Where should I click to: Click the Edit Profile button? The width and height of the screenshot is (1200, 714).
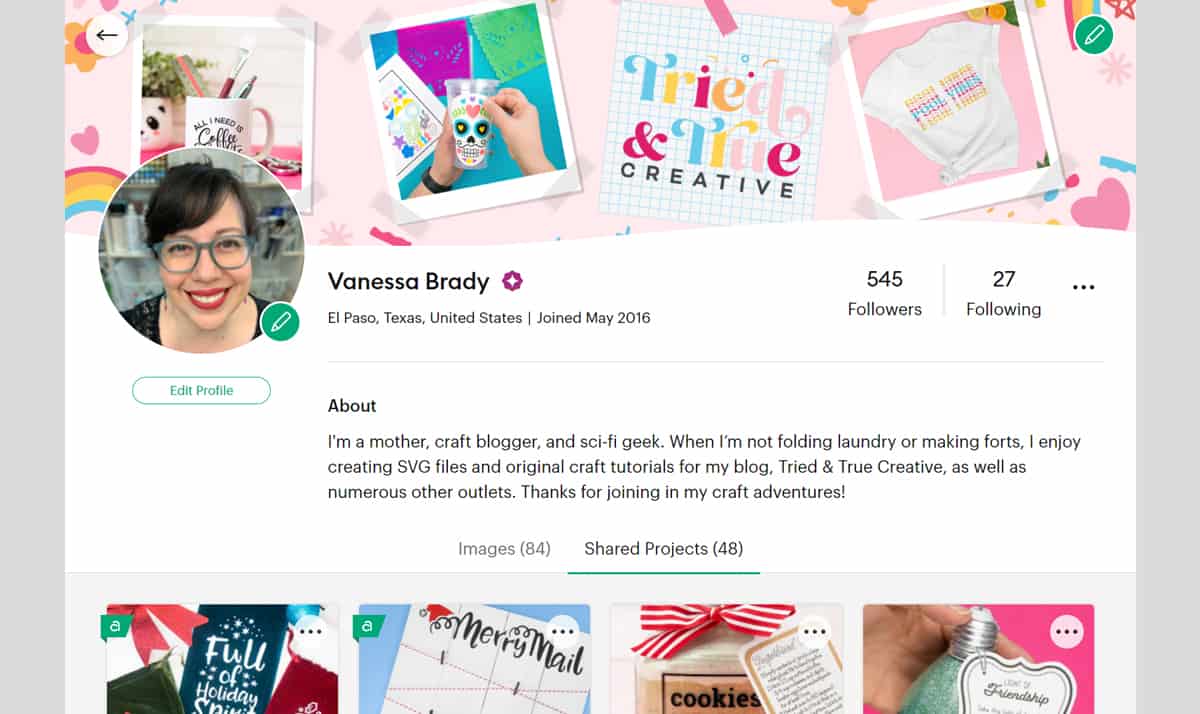(x=201, y=390)
